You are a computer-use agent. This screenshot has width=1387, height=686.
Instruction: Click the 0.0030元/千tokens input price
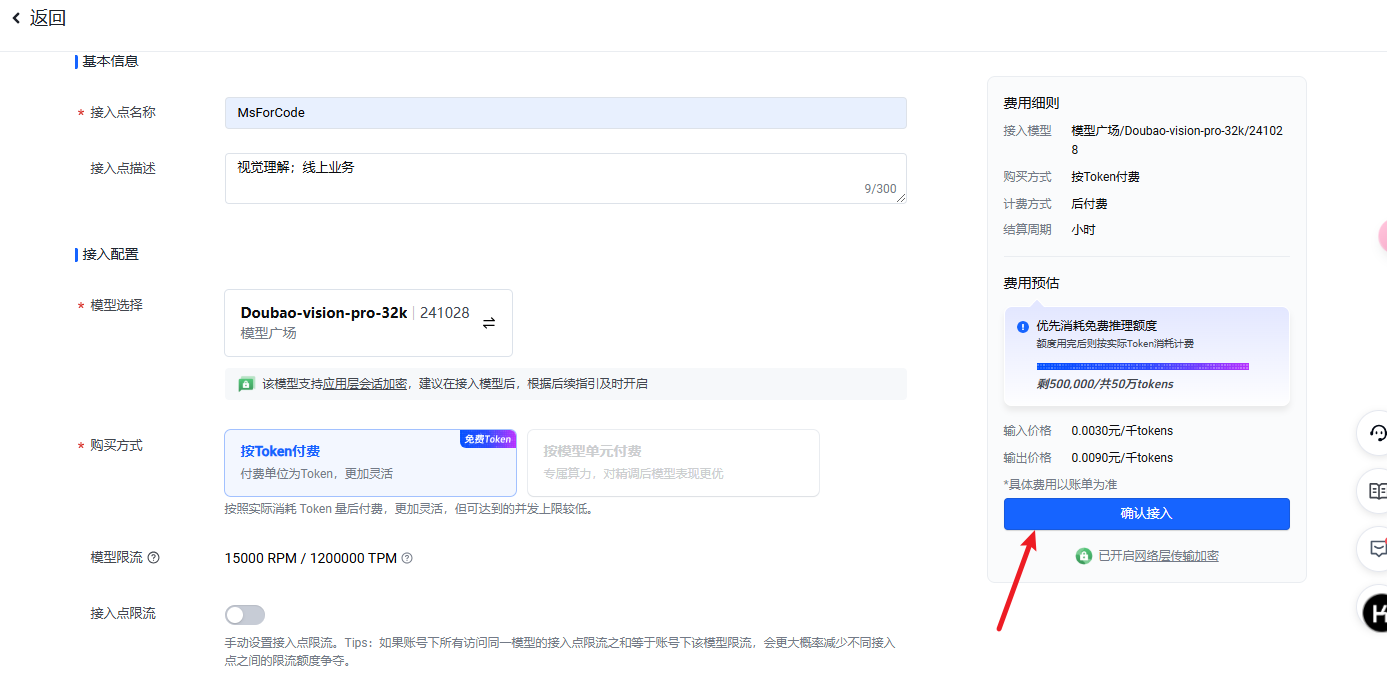click(x=1122, y=431)
